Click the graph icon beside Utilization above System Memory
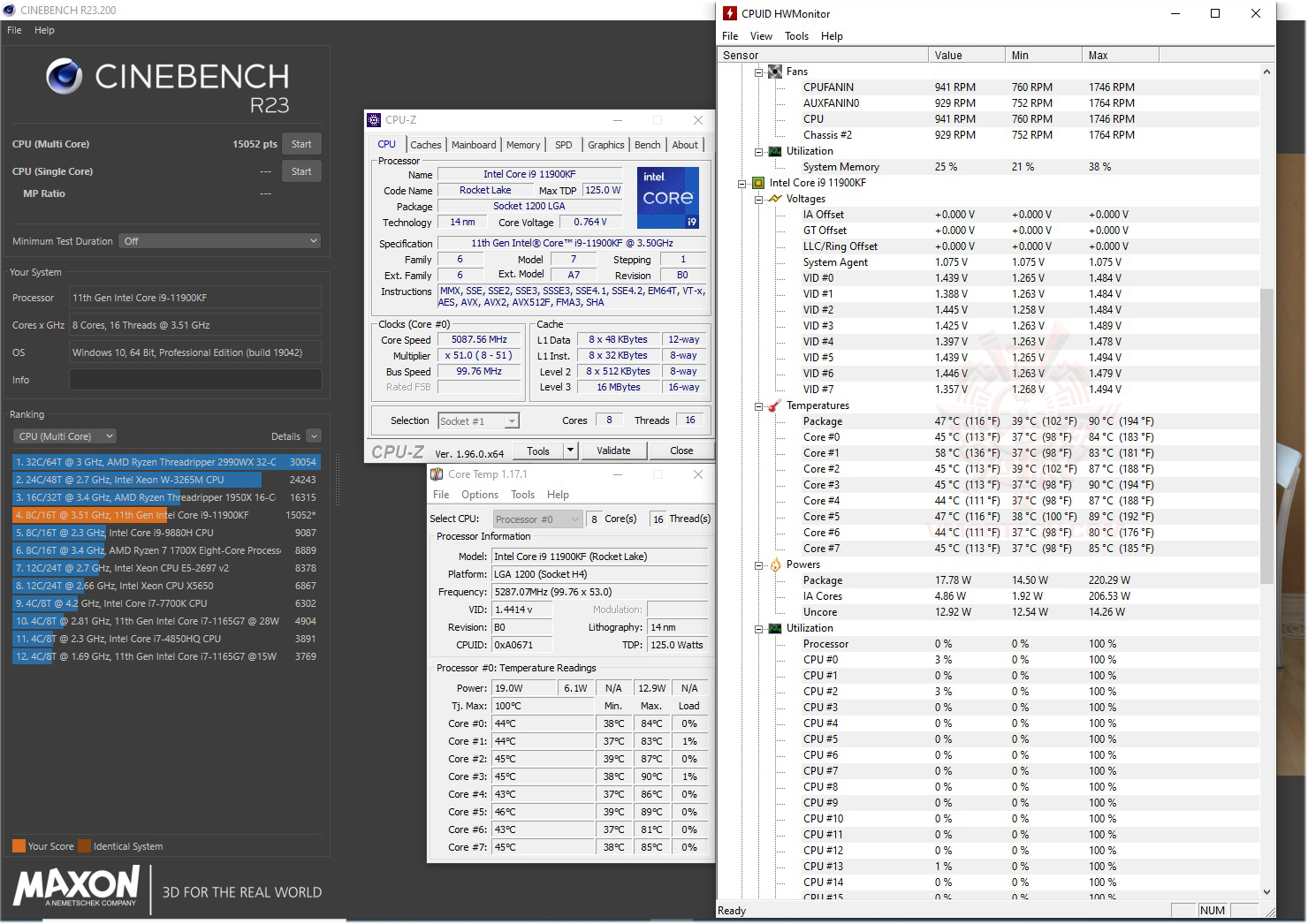The width and height of the screenshot is (1308, 924). (x=775, y=151)
